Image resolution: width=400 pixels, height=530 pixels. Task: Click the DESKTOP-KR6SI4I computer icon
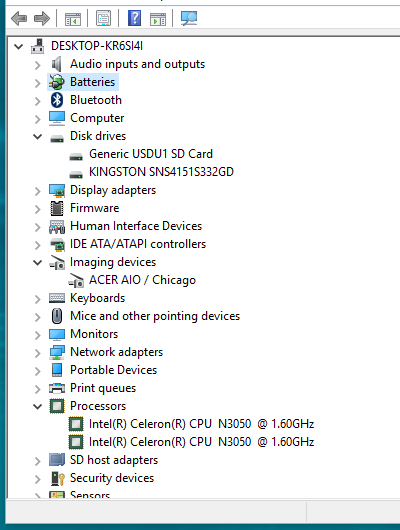coord(38,46)
